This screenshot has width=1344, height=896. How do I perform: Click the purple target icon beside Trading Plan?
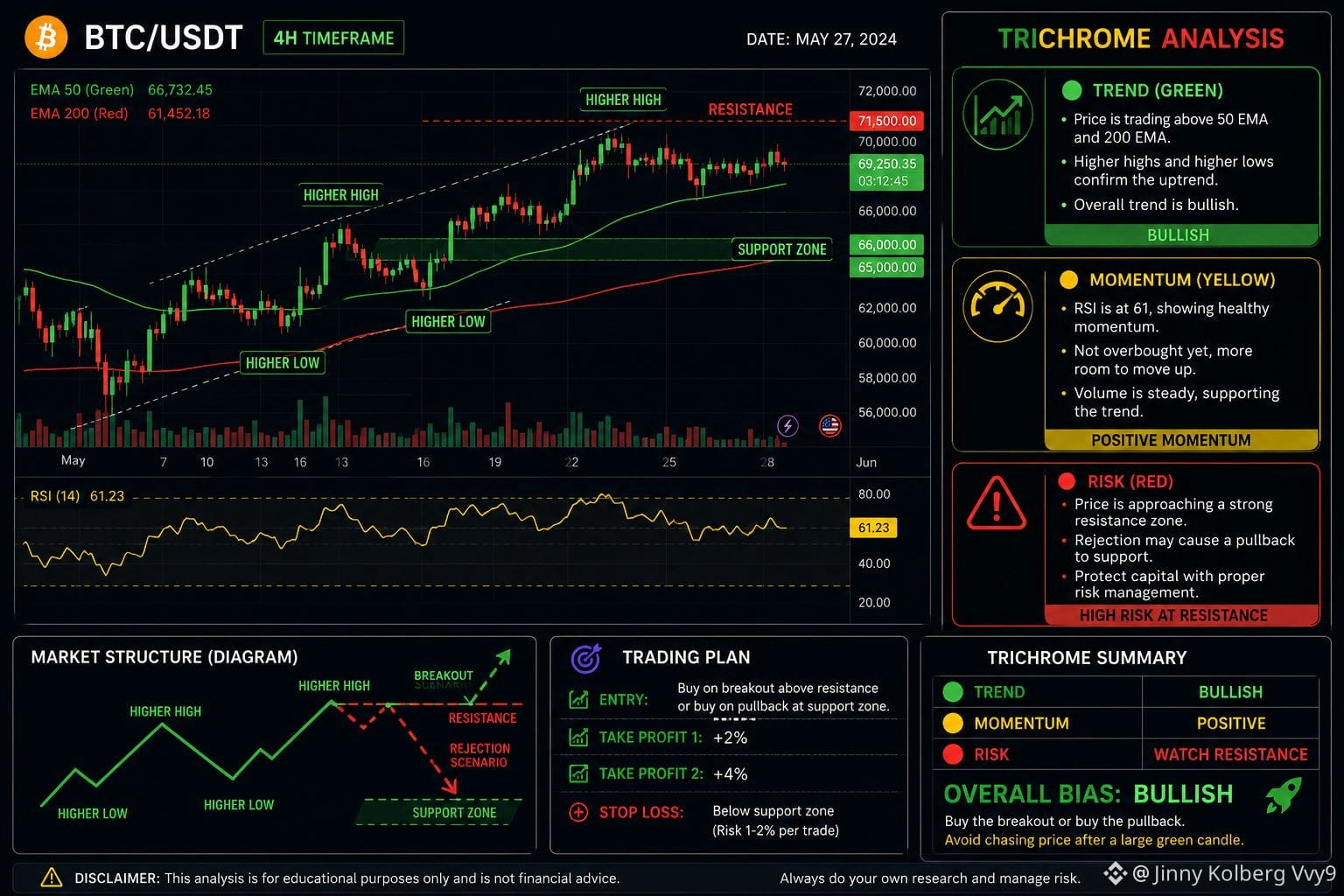(x=585, y=658)
